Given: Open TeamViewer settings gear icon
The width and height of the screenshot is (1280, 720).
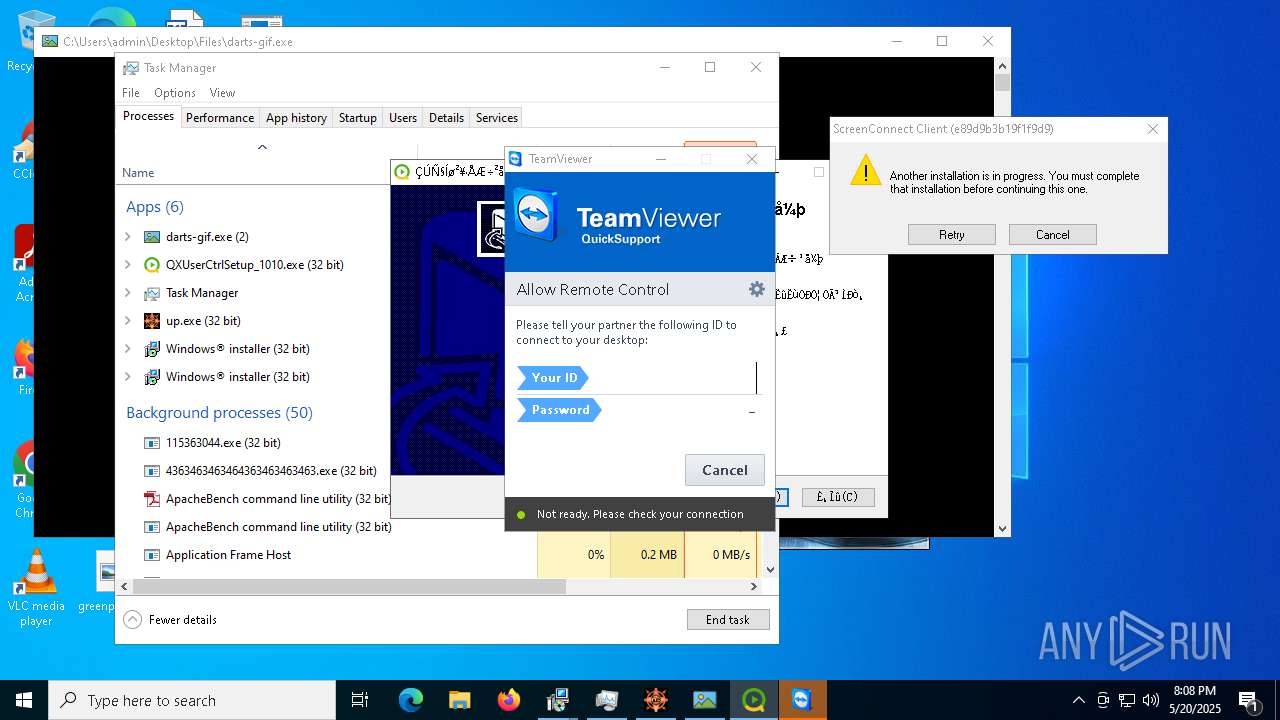Looking at the screenshot, I should tap(757, 289).
